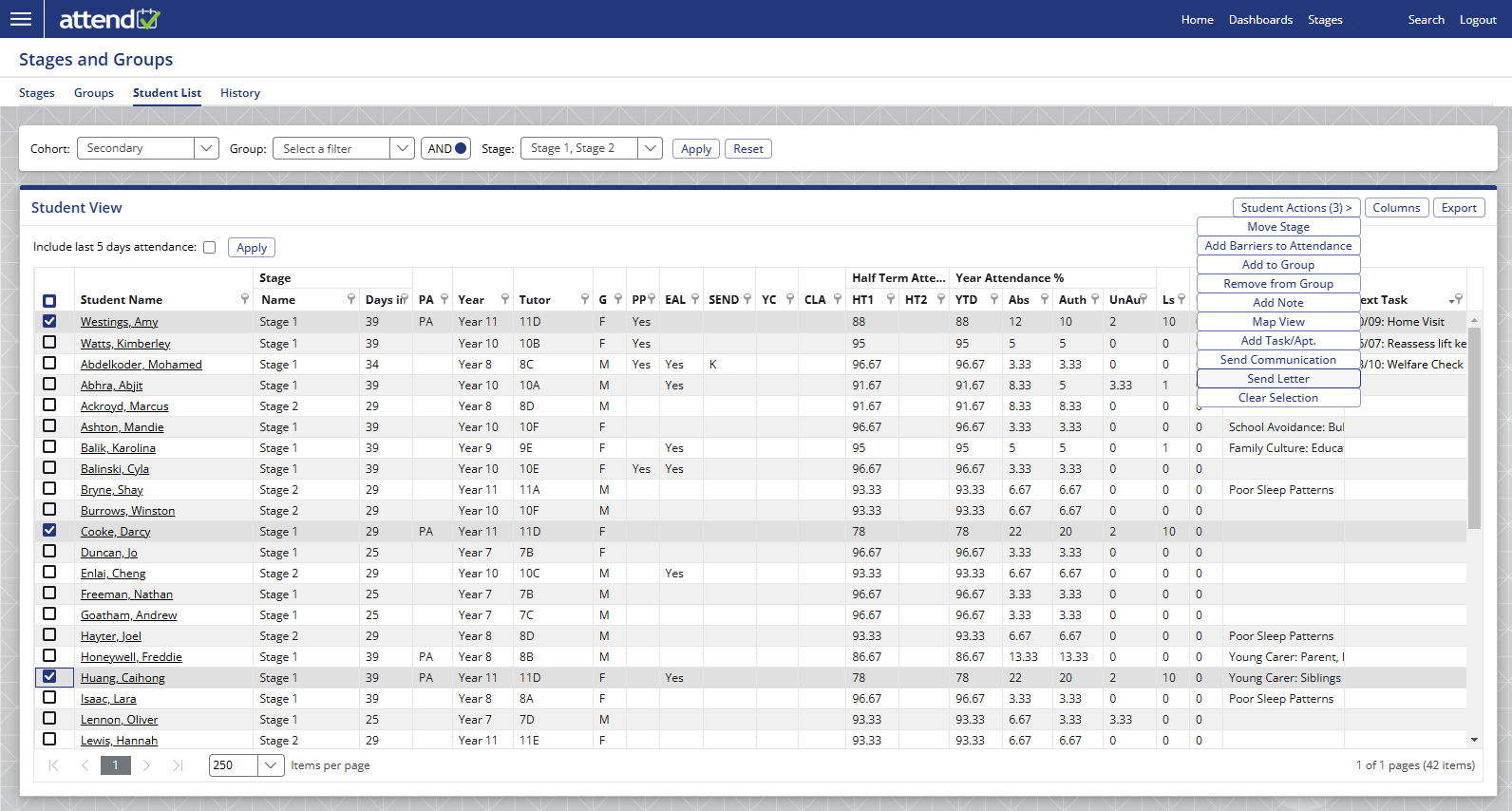The height and width of the screenshot is (811, 1512).
Task: Open the Abs column filter
Action: 1044,299
